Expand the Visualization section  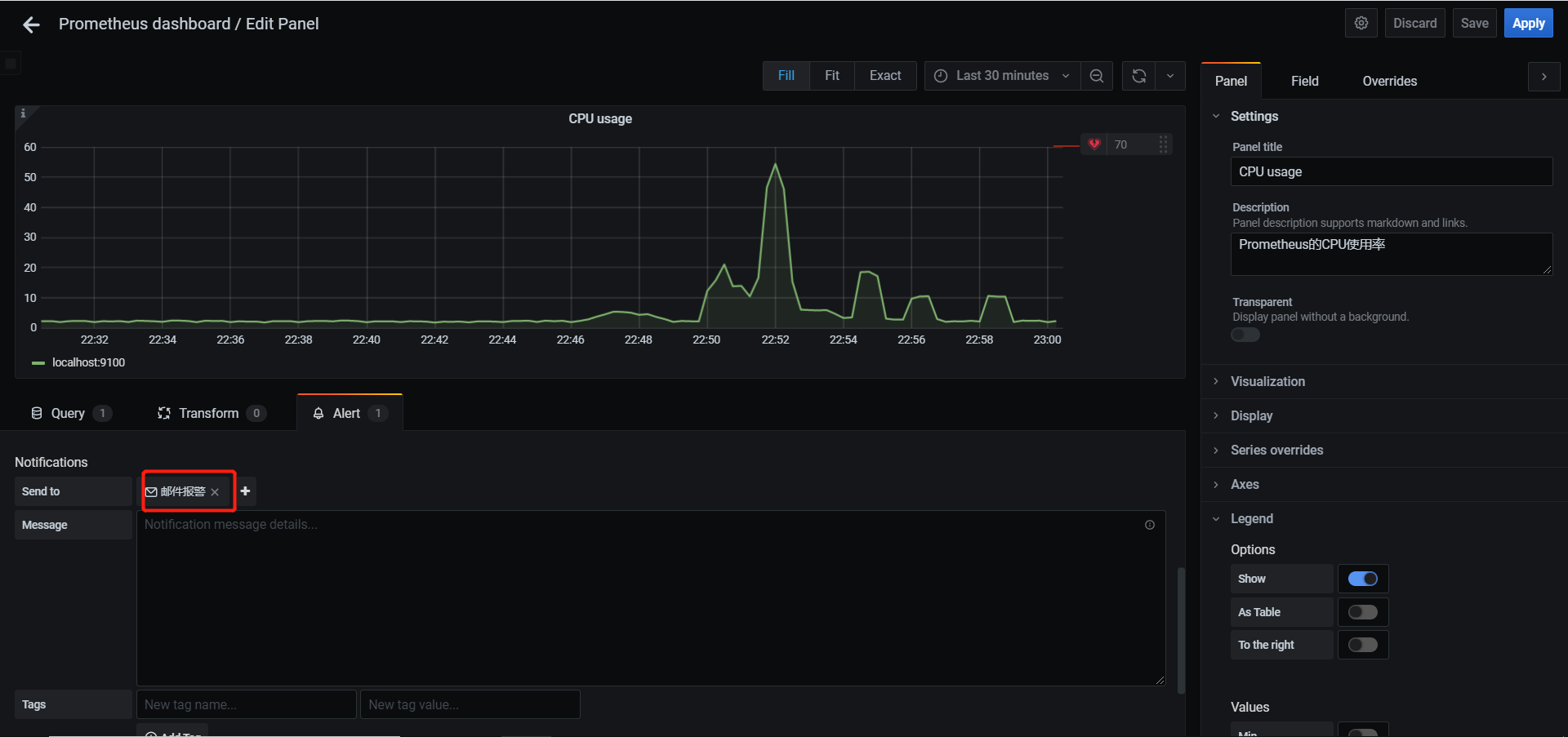tap(1267, 381)
